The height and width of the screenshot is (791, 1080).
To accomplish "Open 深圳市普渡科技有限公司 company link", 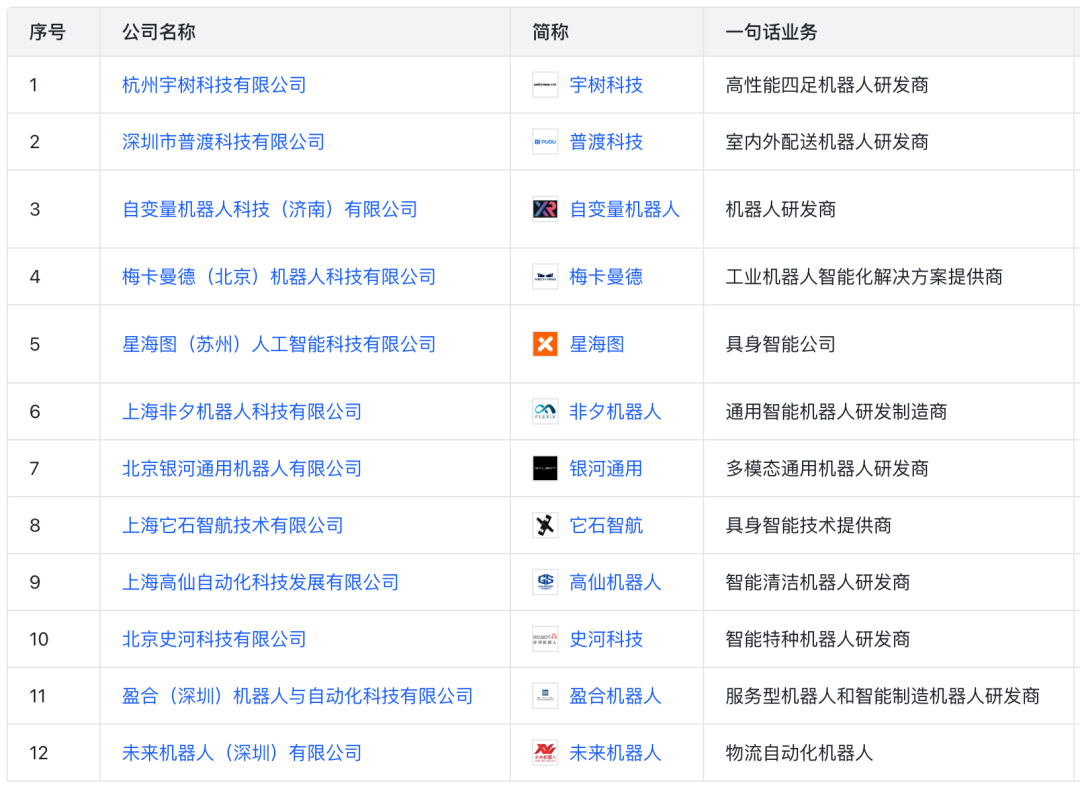I will tap(223, 142).
